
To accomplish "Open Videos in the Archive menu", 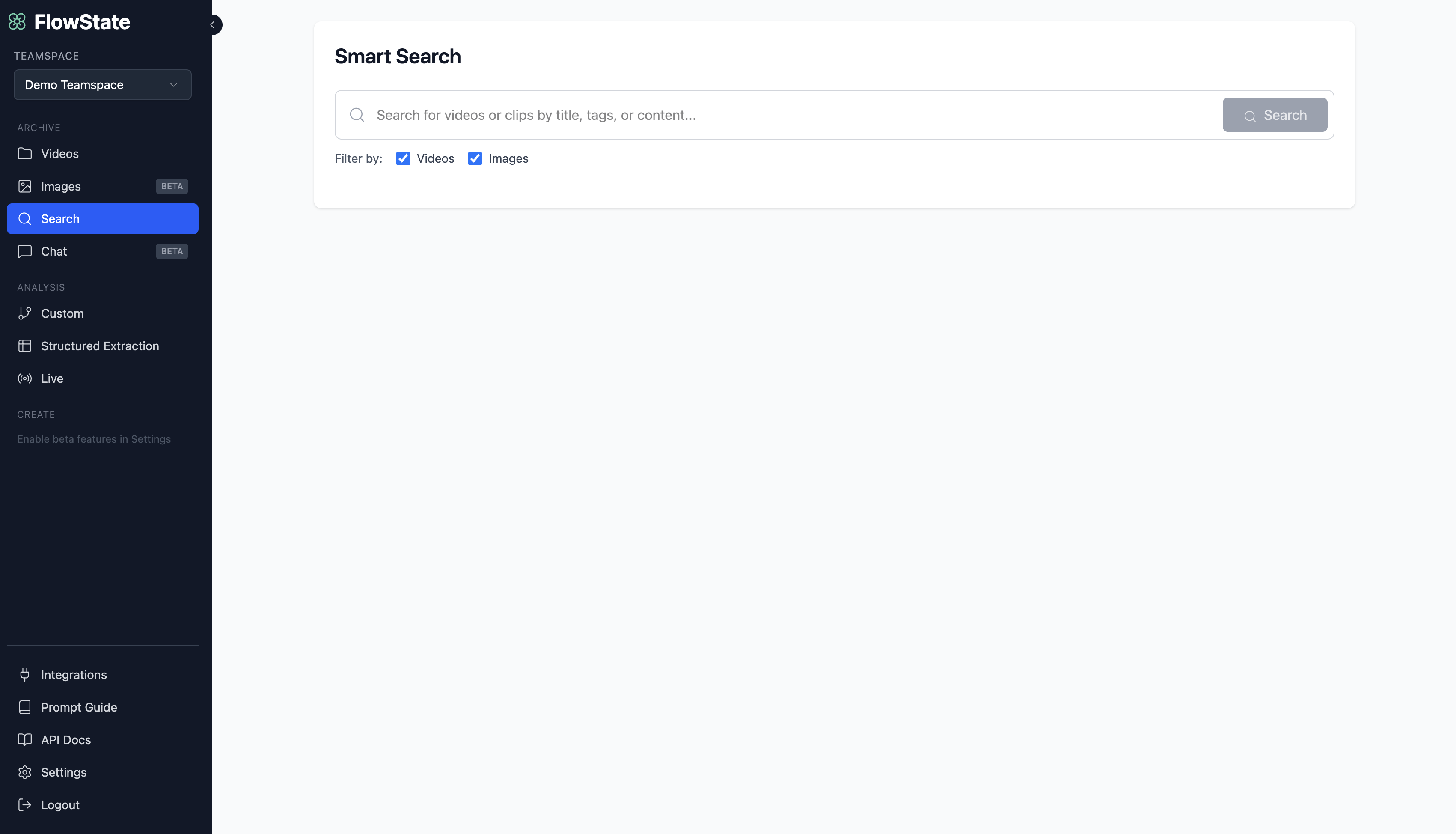I will [102, 154].
